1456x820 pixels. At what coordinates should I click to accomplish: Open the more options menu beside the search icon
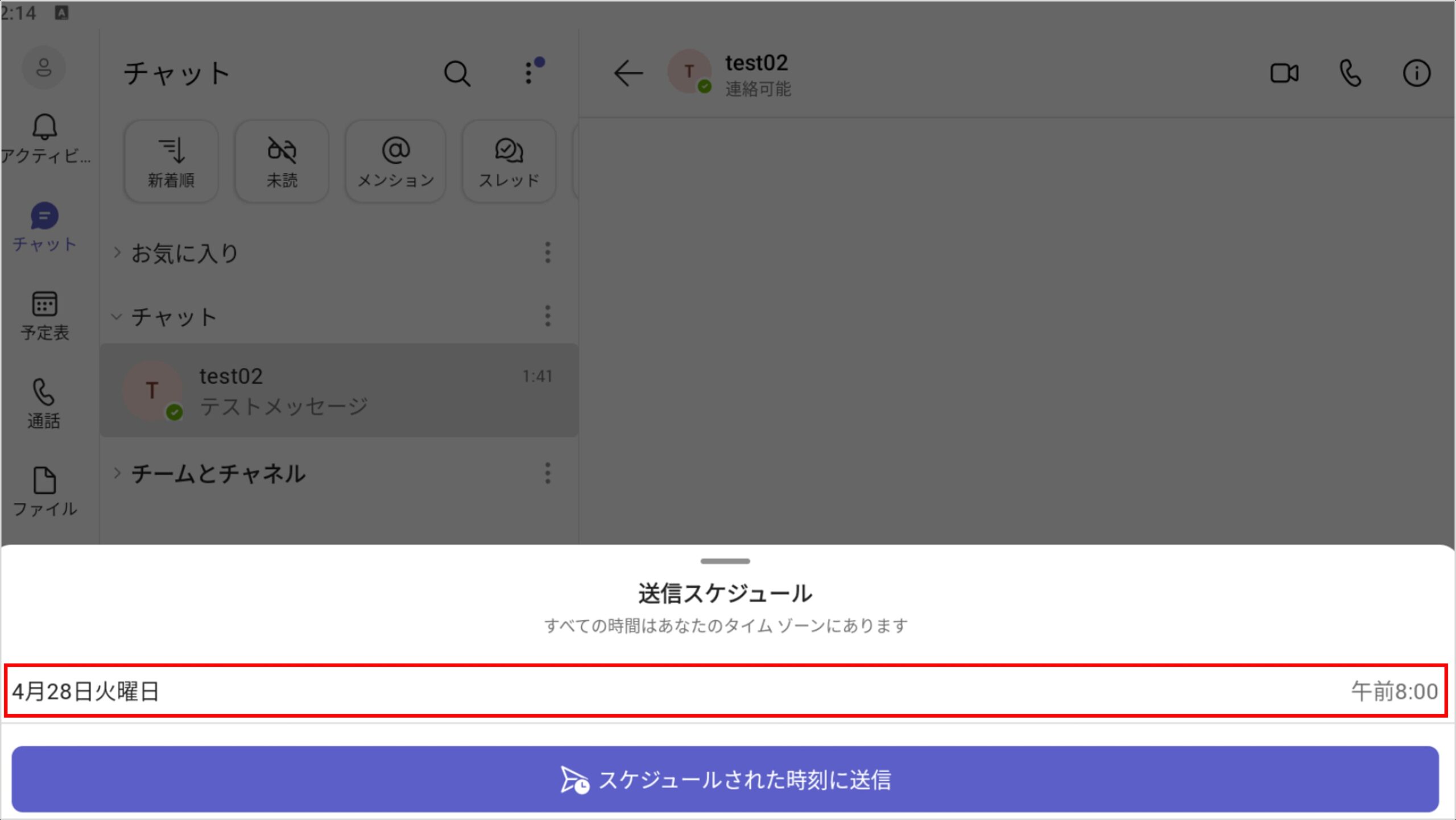tap(530, 73)
